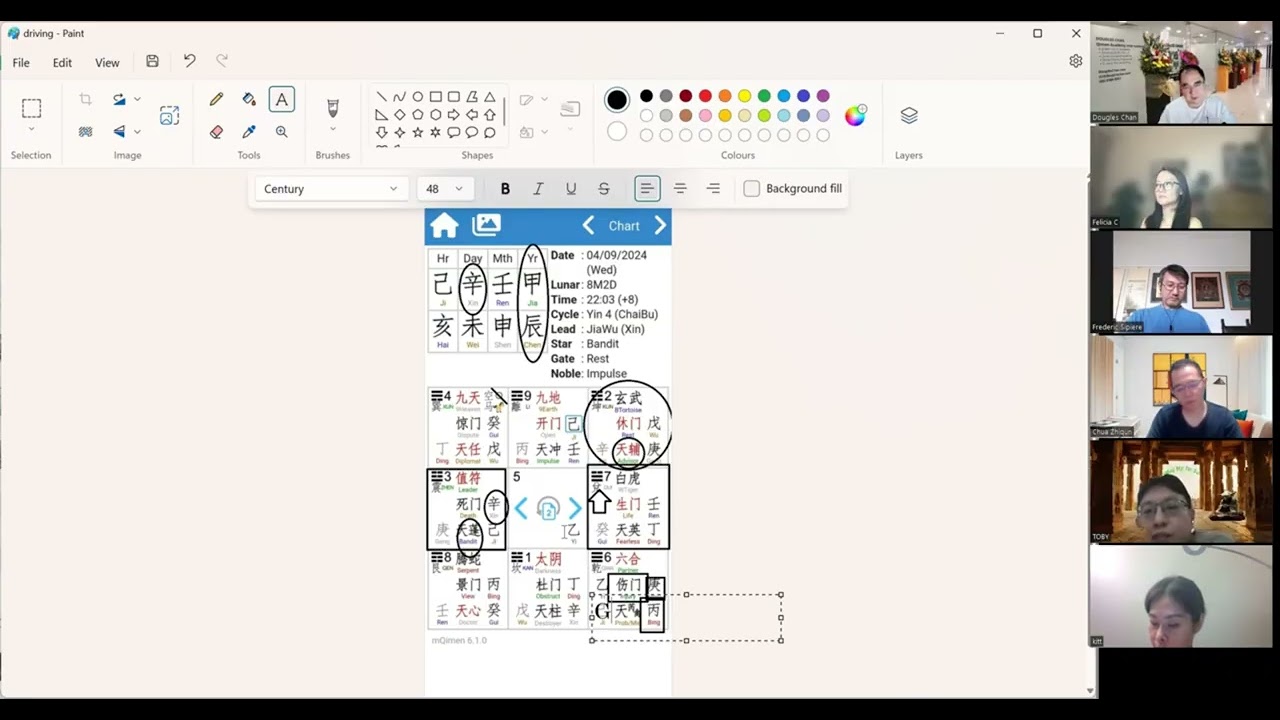Image resolution: width=1280 pixels, height=720 pixels.
Task: Select Colour 2 white secondary swatch
Action: (x=617, y=131)
